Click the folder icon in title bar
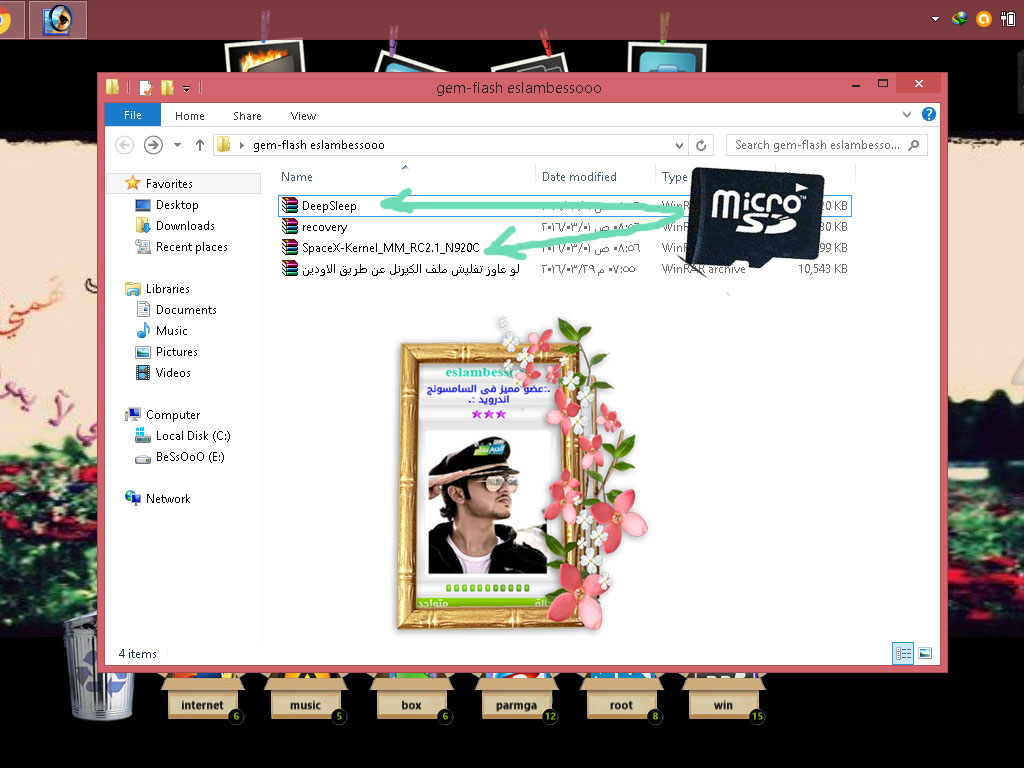Image resolution: width=1024 pixels, height=768 pixels. pyautogui.click(x=112, y=87)
